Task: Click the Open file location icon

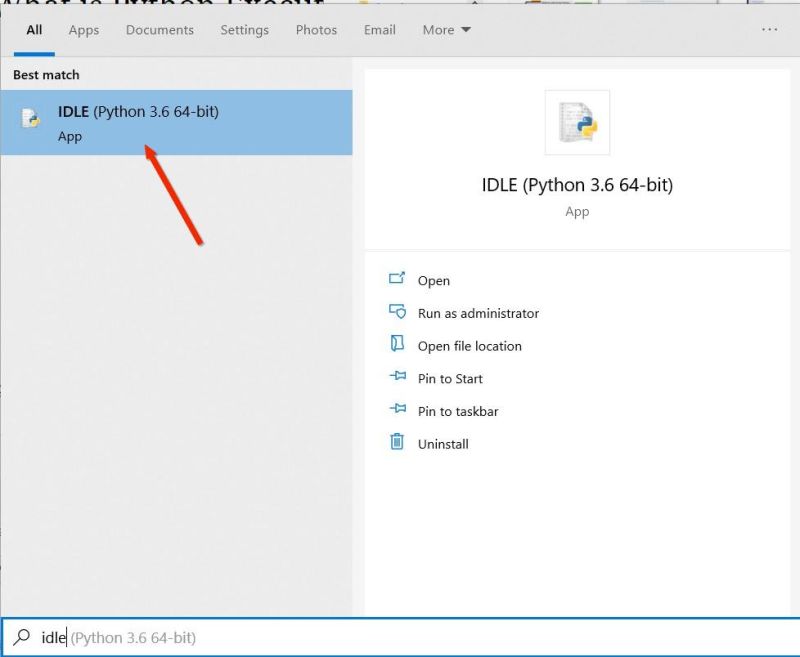Action: coord(395,346)
